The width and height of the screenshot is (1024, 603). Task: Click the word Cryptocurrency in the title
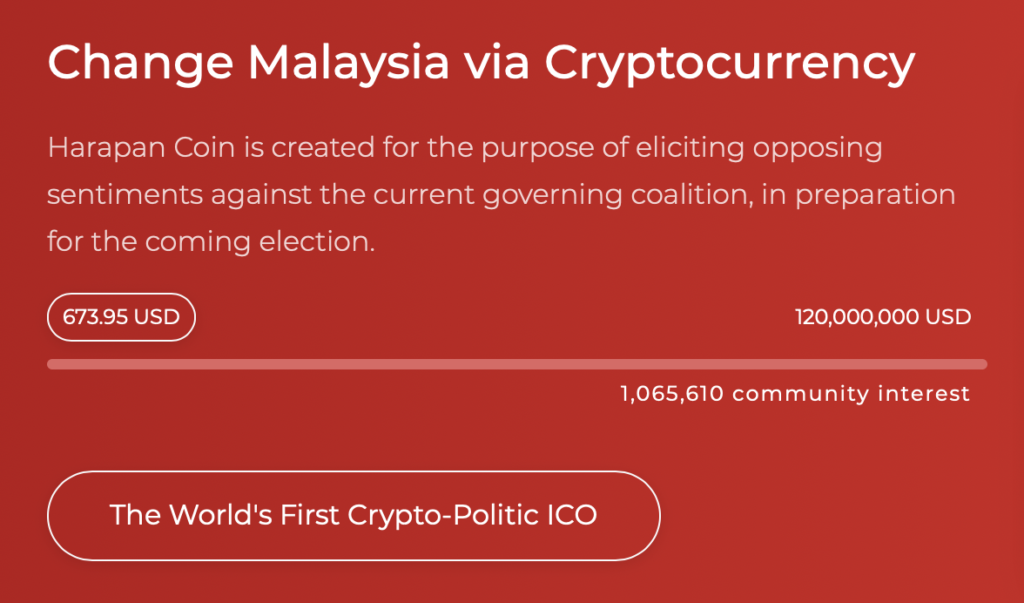coord(730,63)
